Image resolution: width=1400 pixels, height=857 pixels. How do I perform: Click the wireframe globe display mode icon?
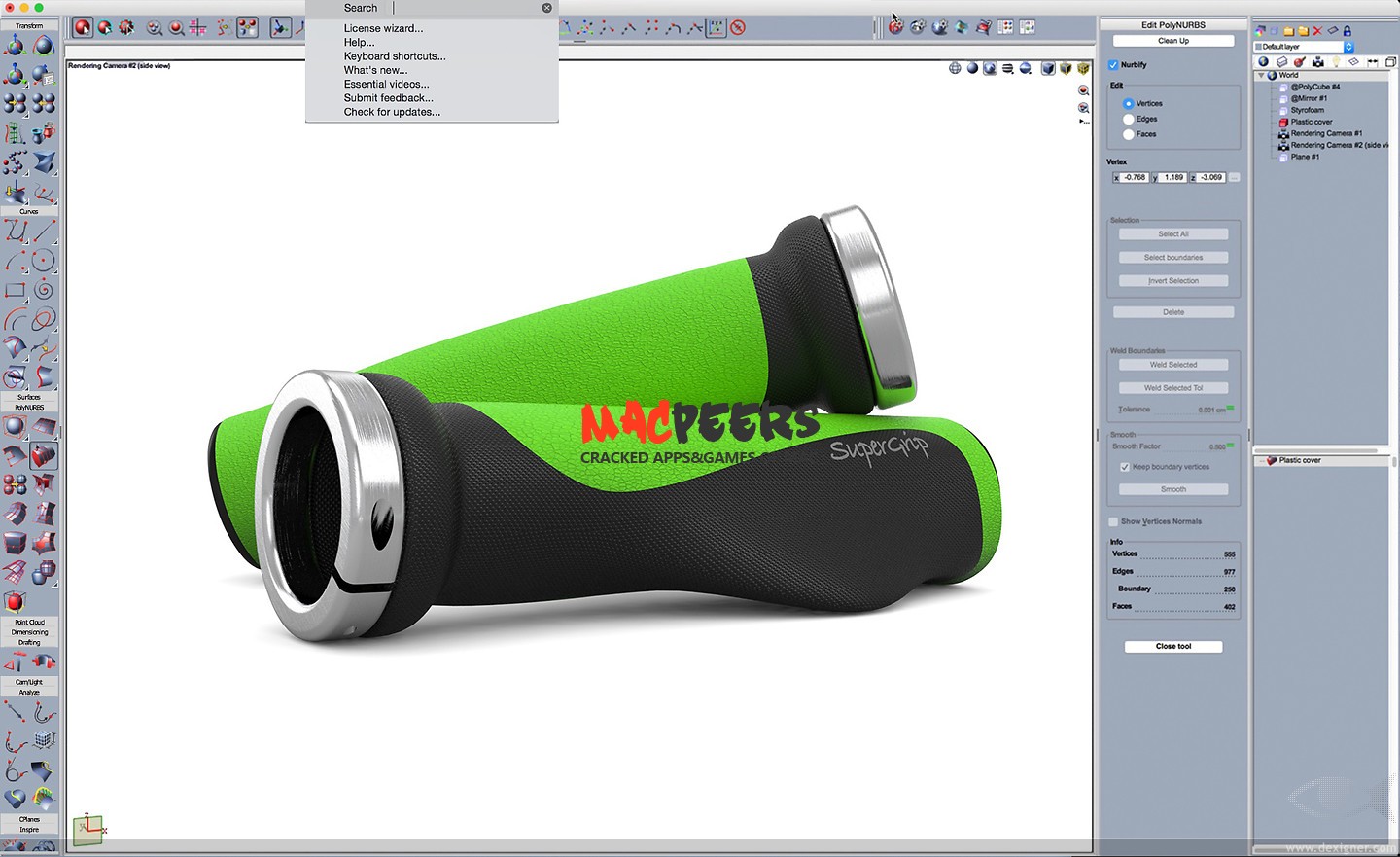pyautogui.click(x=955, y=68)
